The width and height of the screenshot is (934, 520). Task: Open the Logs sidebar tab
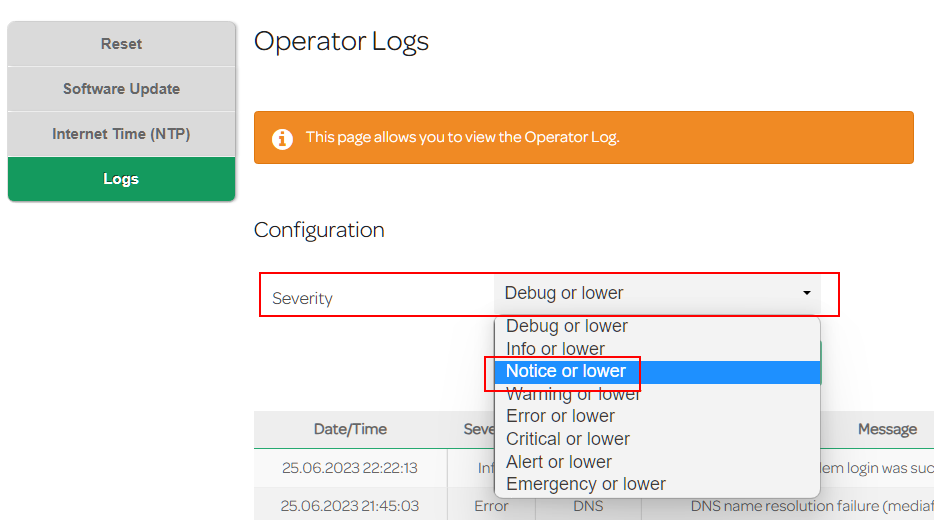tap(121, 179)
